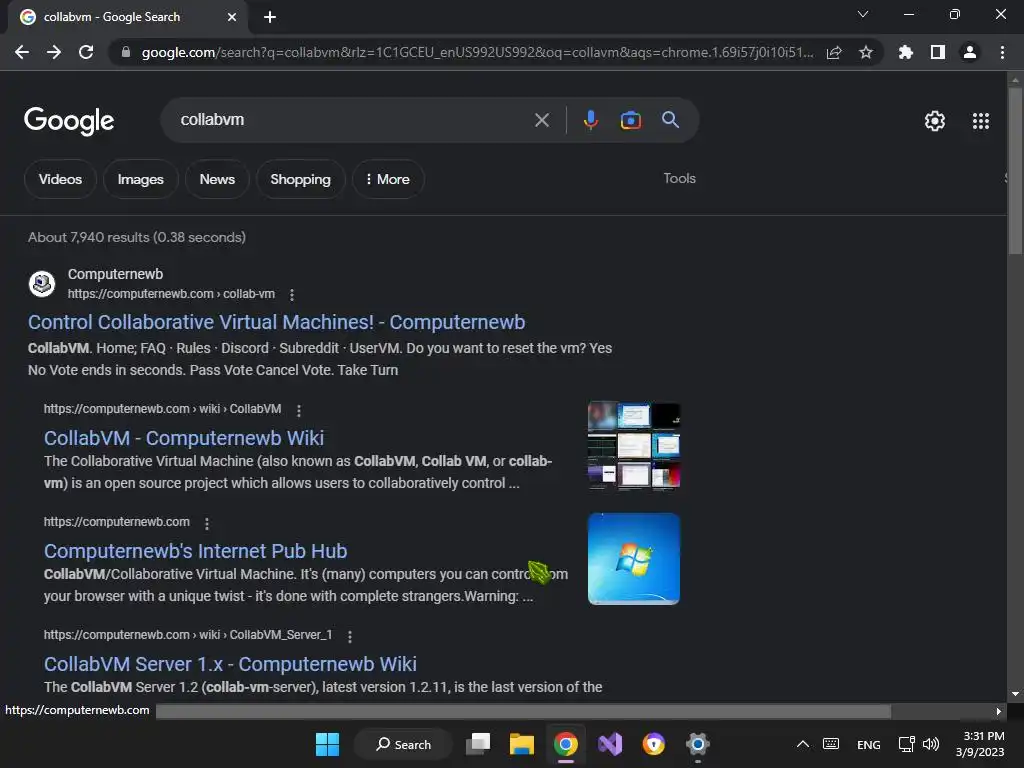Viewport: 1024px width, 768px height.
Task: Go back to the previous page
Action: click(22, 52)
